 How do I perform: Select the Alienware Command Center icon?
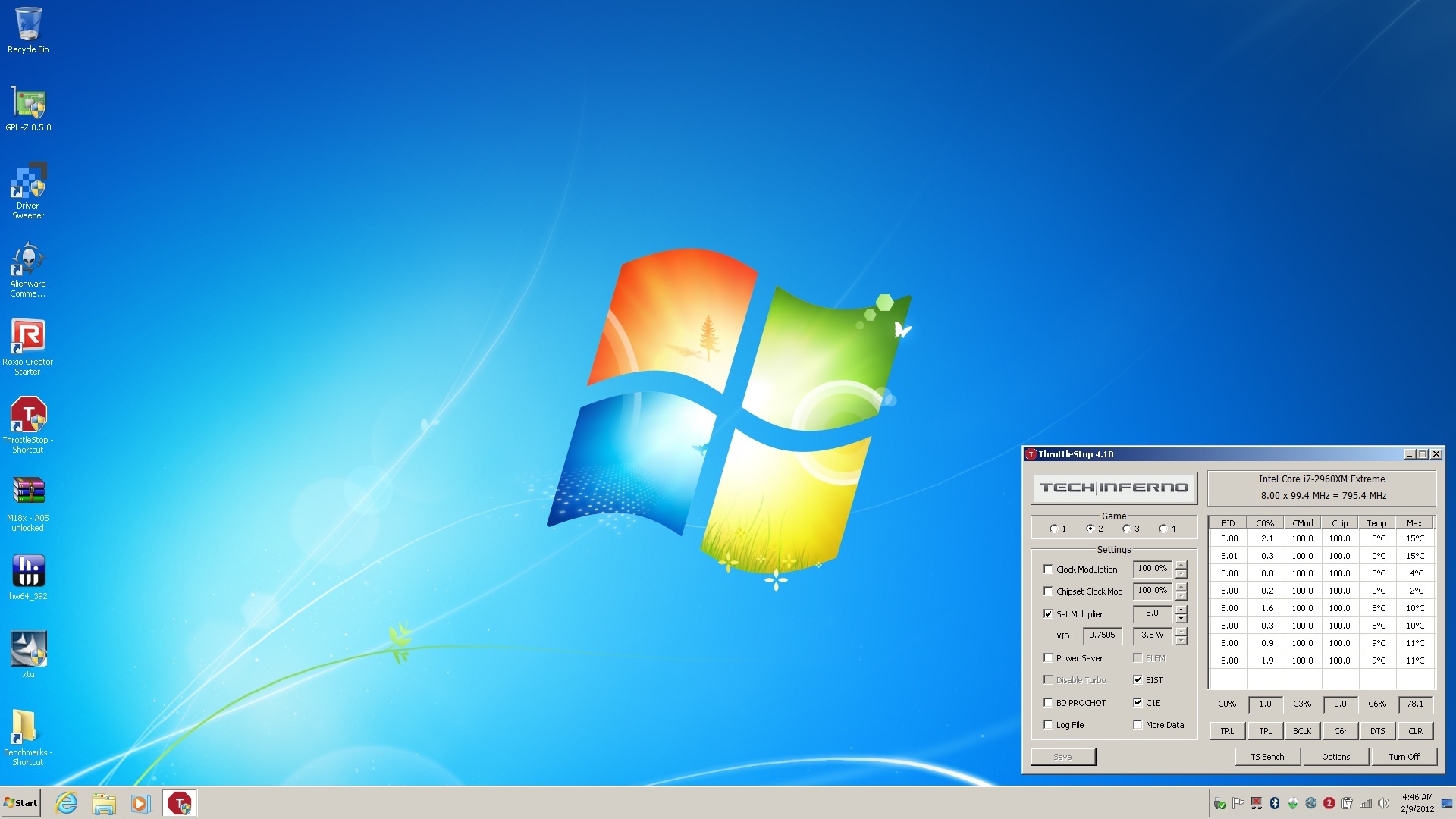pos(28,269)
